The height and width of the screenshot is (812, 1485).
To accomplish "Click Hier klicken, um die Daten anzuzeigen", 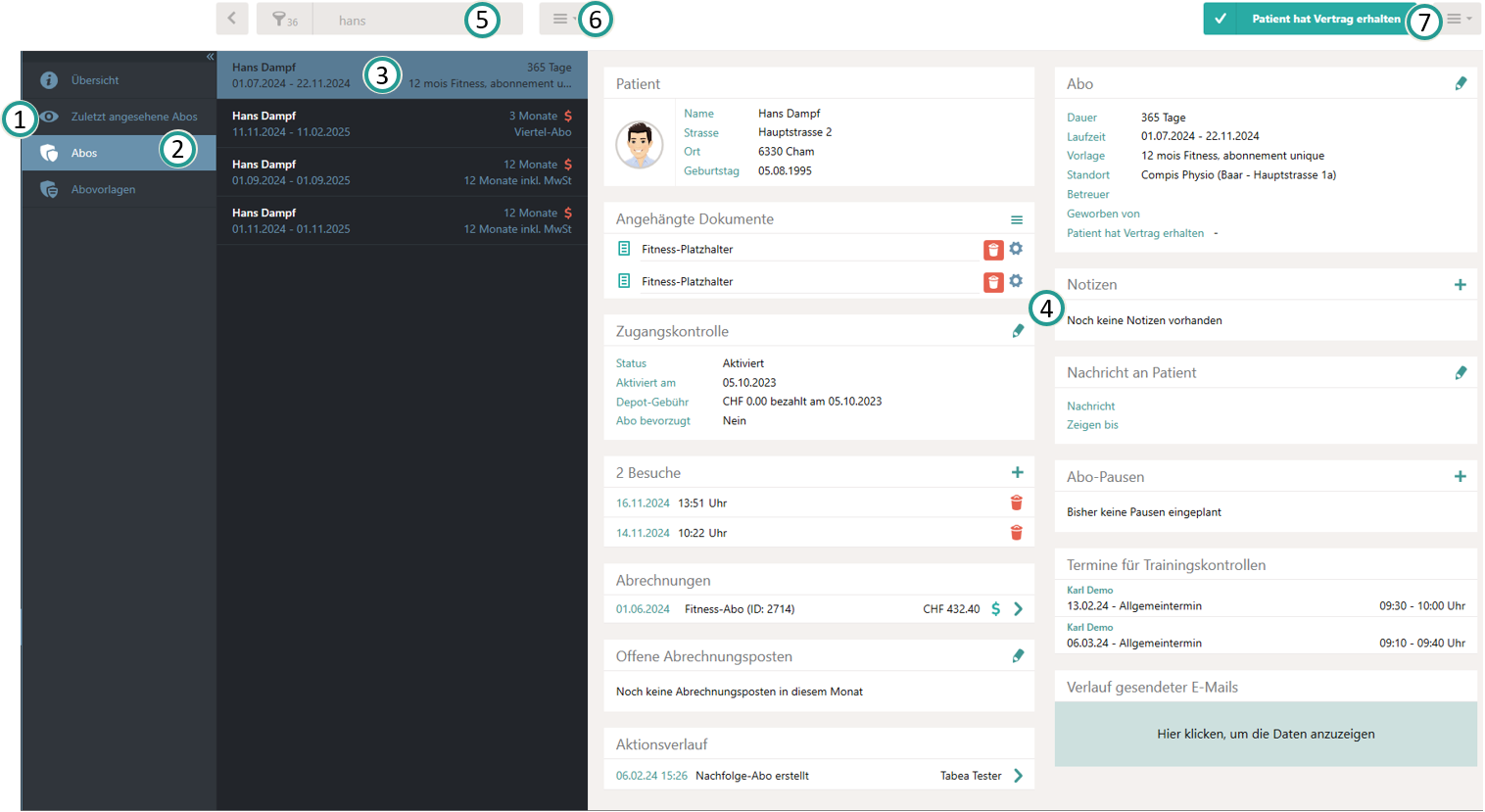I will (x=1266, y=734).
